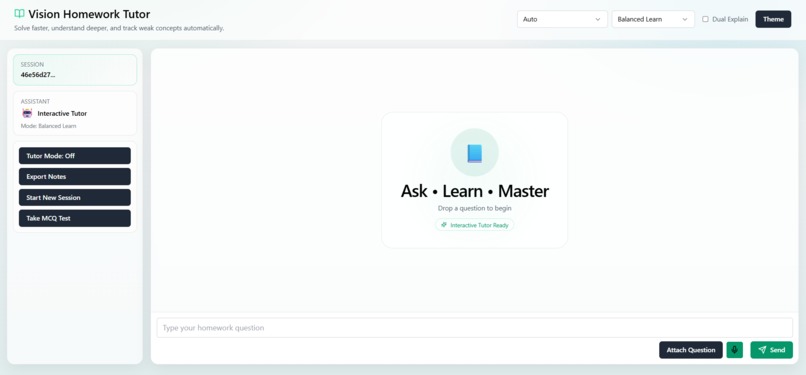Click the session ID 46e56d27 card

(x=75, y=70)
